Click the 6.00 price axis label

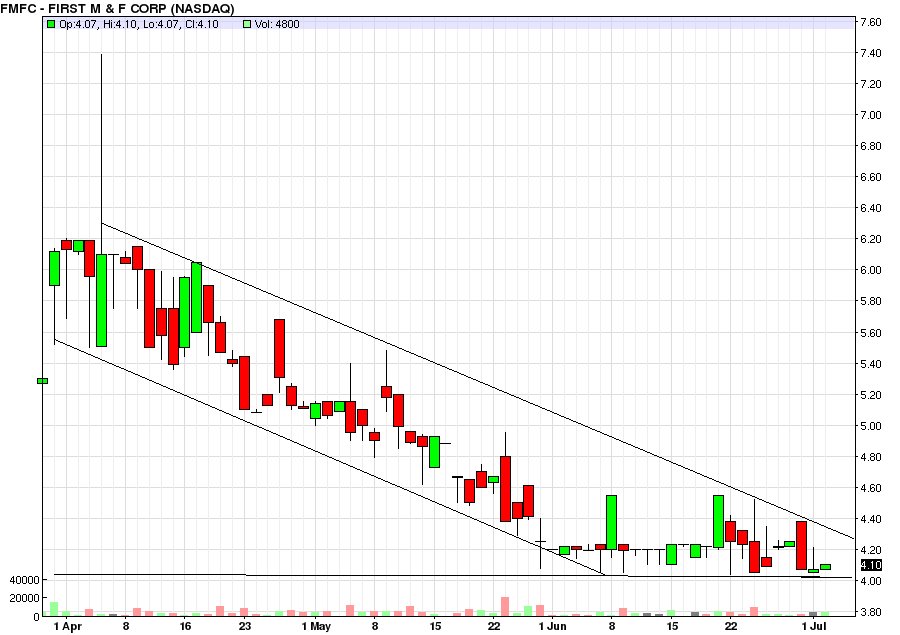click(871, 270)
